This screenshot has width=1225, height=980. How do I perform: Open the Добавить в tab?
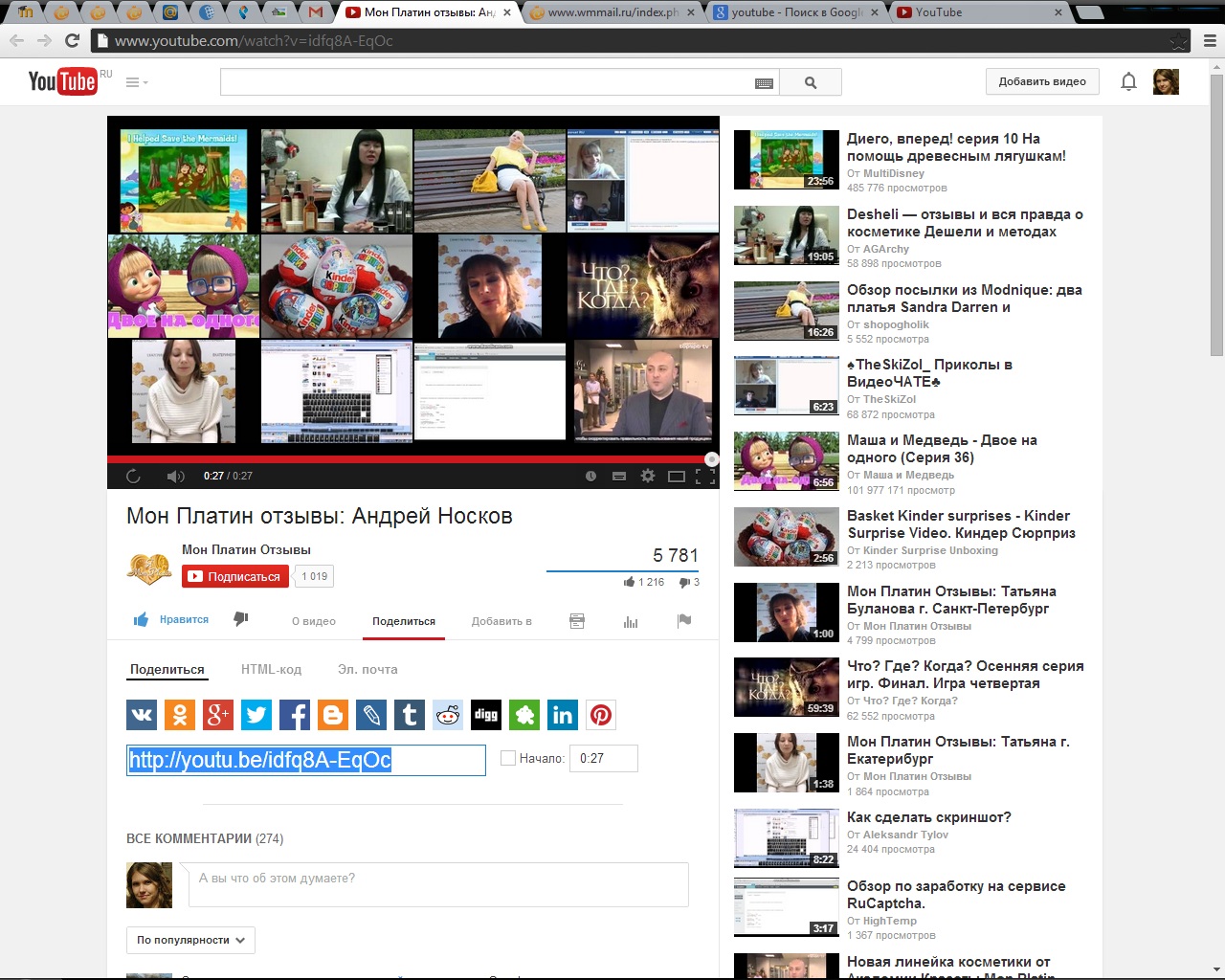[501, 621]
